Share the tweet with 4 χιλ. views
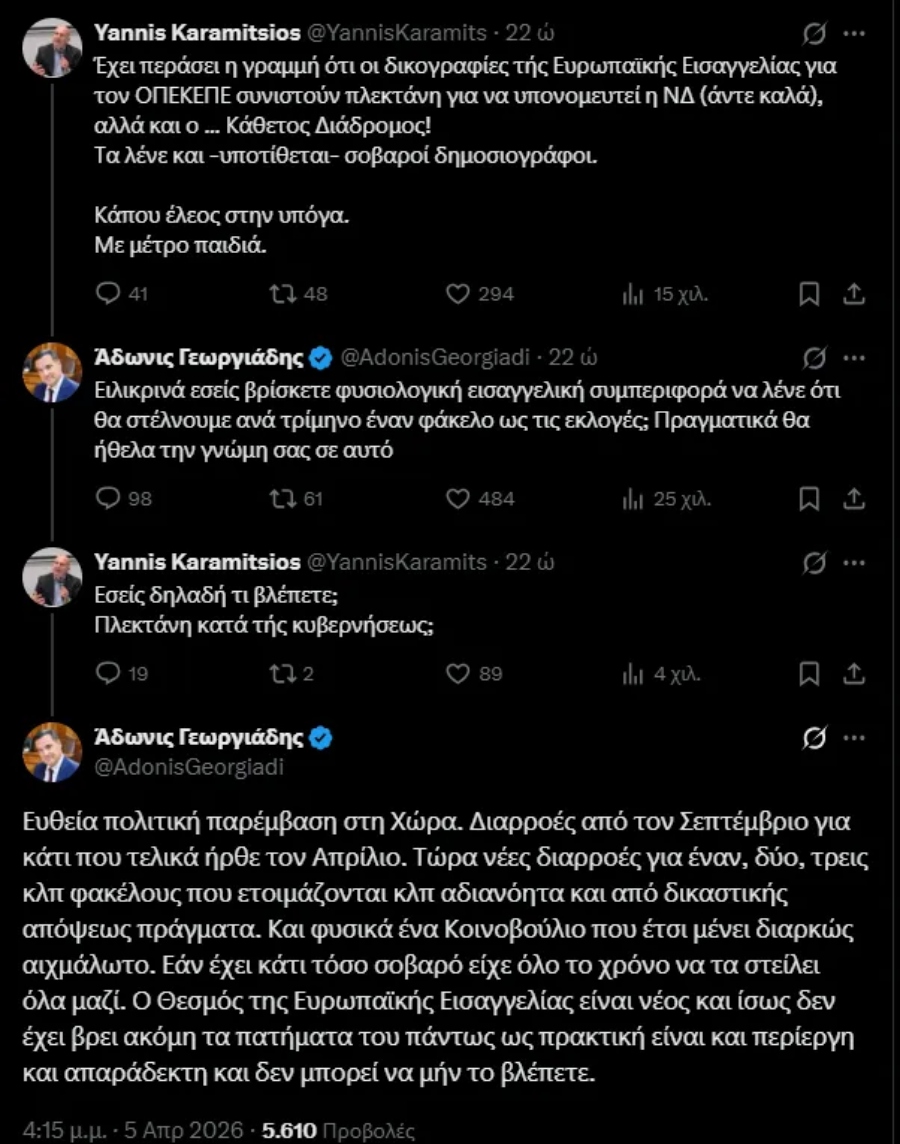Screen dimensions: 900x1144 tap(854, 674)
